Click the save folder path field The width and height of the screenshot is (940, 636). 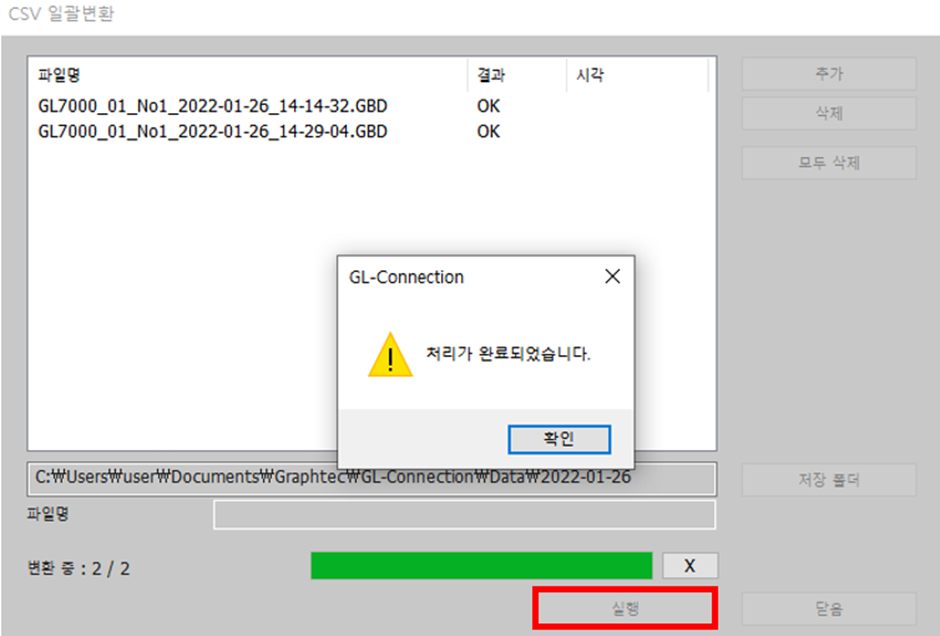372,478
